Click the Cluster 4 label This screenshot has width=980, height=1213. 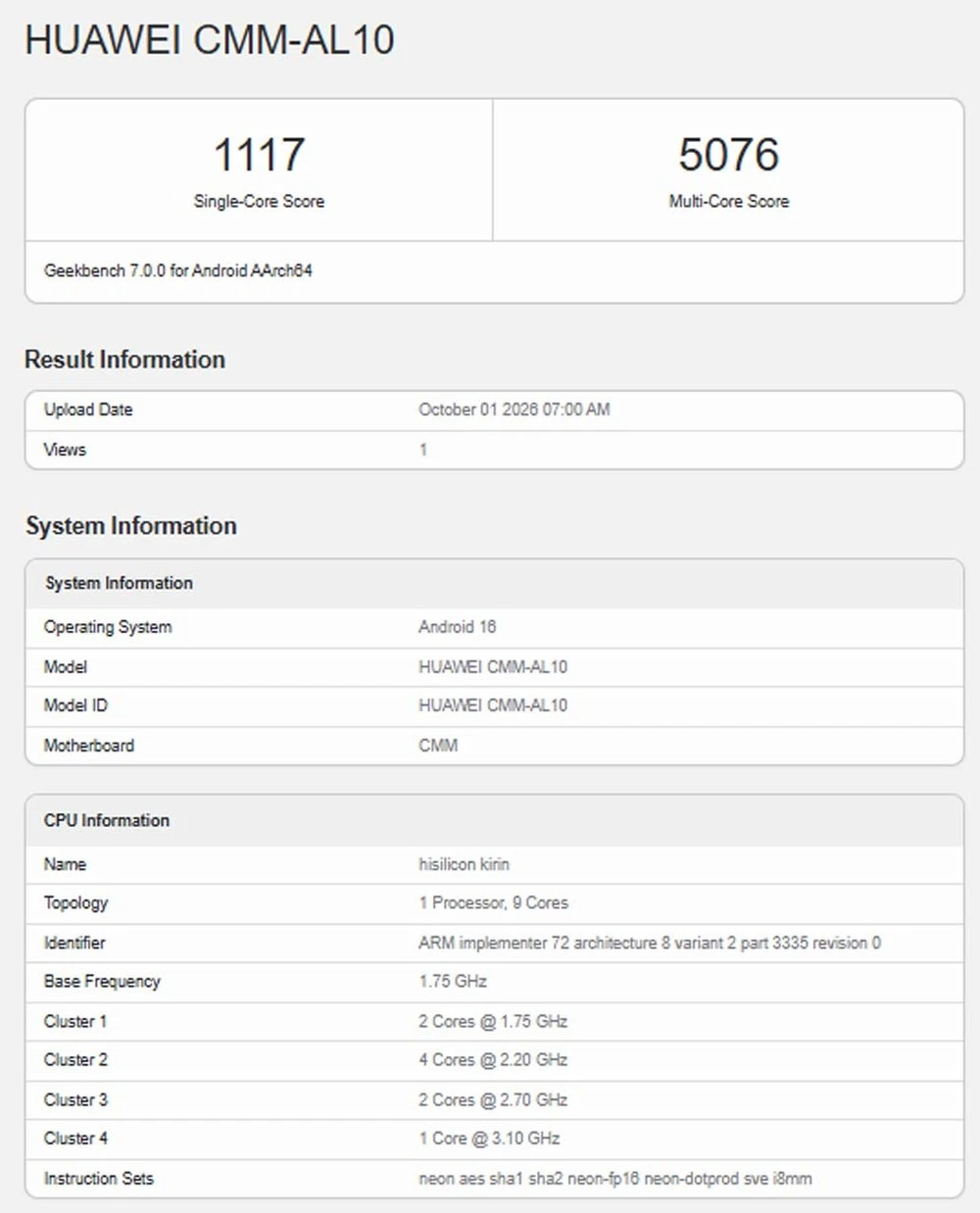[x=75, y=1139]
